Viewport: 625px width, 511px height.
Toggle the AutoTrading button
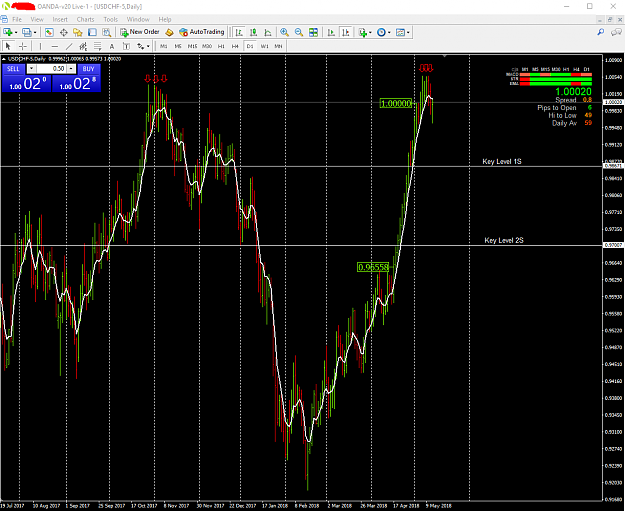tap(202, 32)
